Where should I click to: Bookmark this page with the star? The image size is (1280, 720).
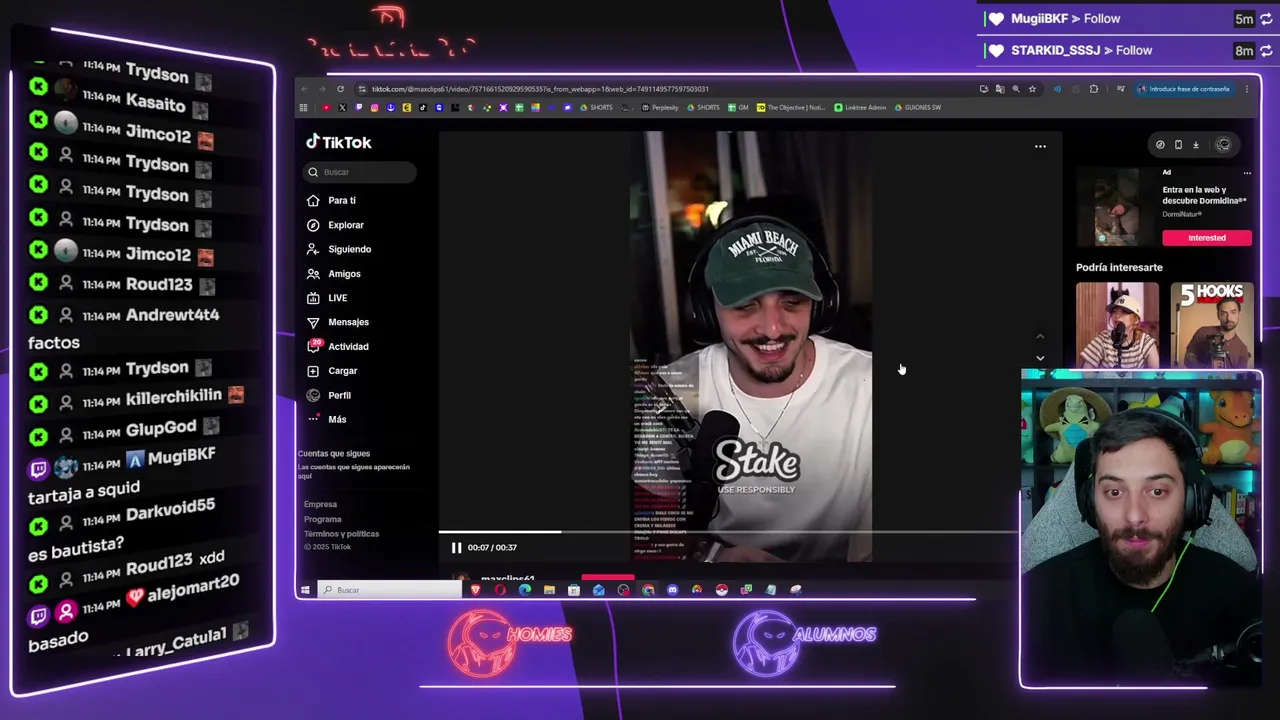pyautogui.click(x=1032, y=89)
